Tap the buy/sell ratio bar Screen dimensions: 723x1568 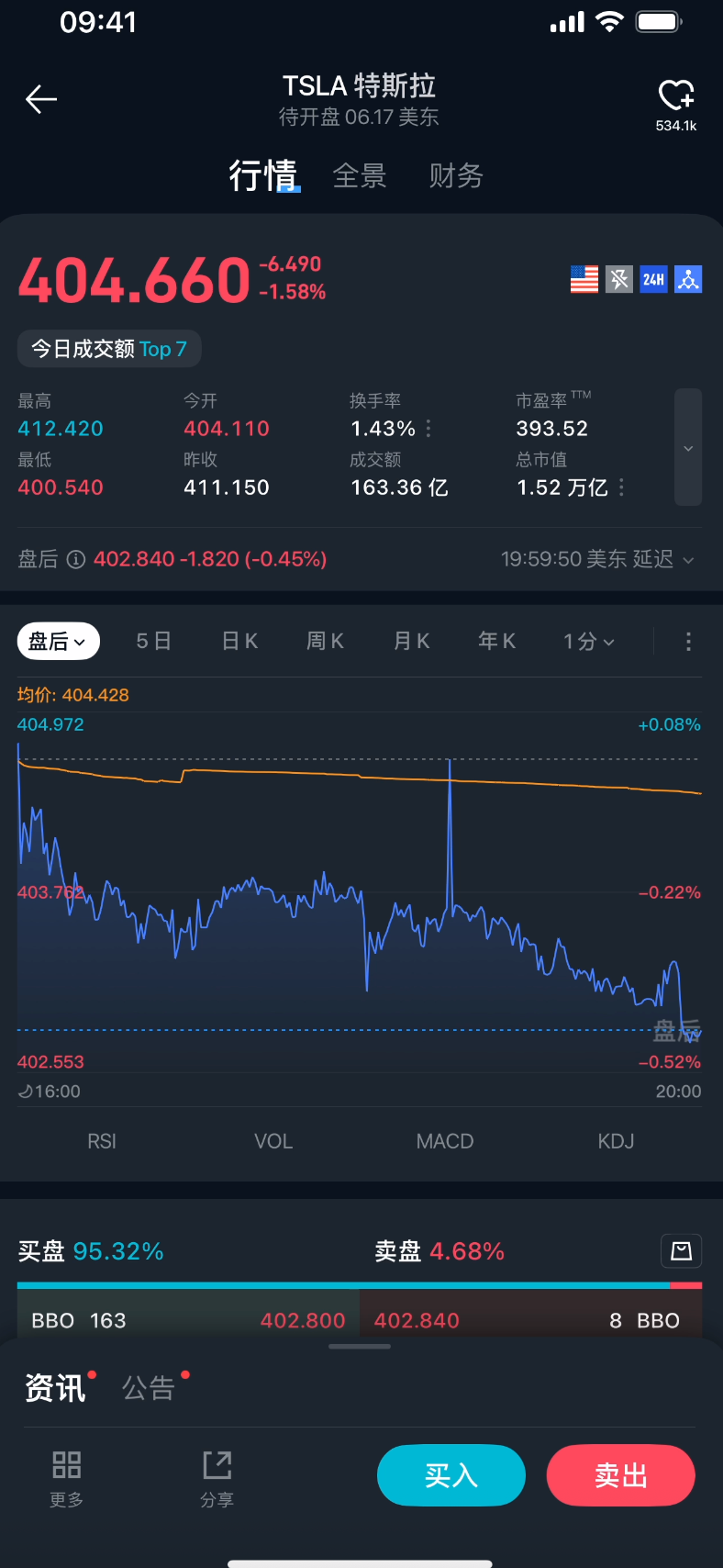(360, 1285)
